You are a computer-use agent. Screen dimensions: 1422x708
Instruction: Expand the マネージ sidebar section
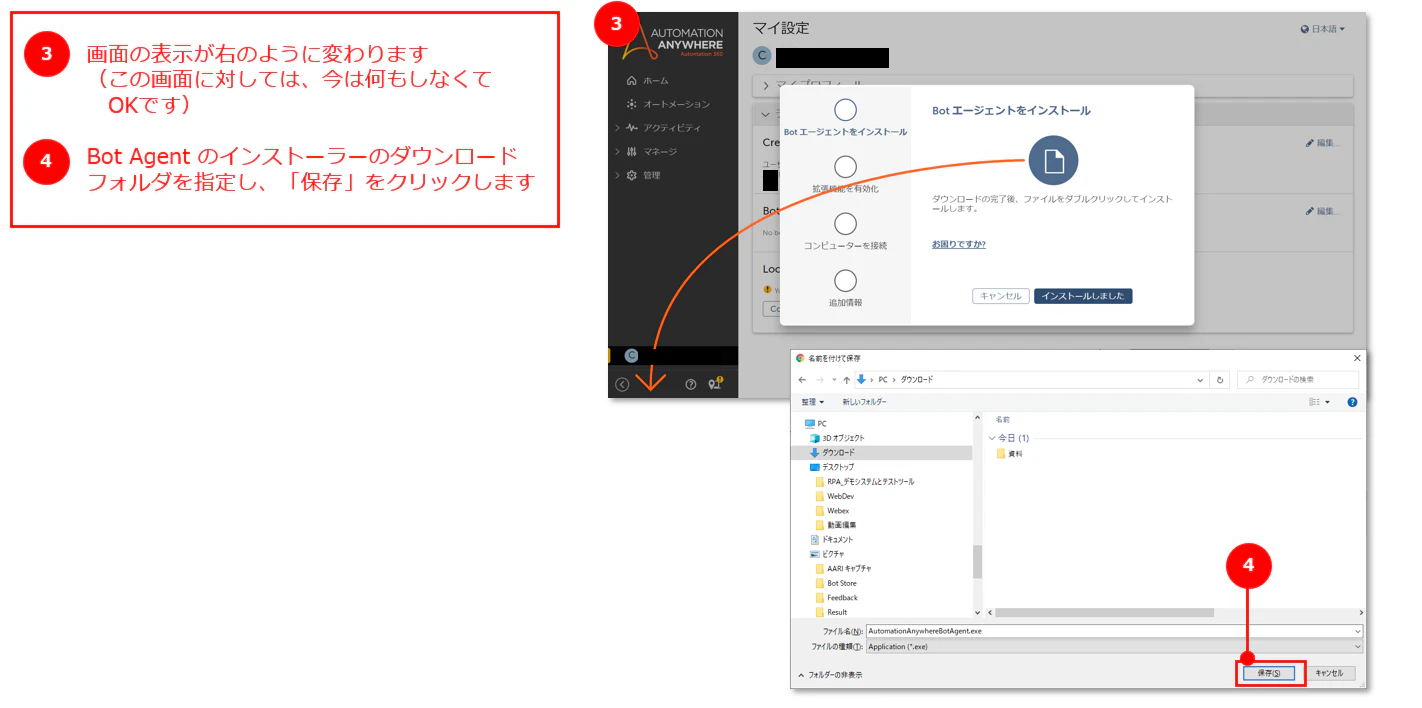tap(646, 152)
